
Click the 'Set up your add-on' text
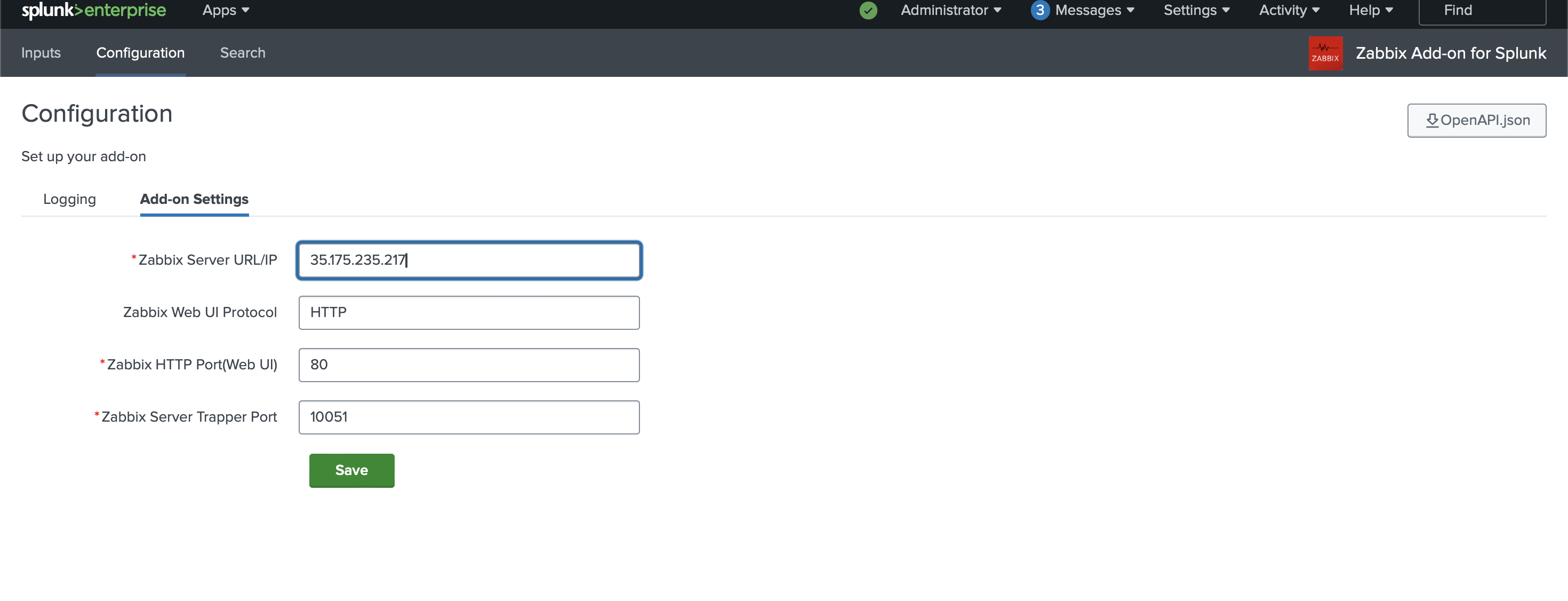(83, 156)
